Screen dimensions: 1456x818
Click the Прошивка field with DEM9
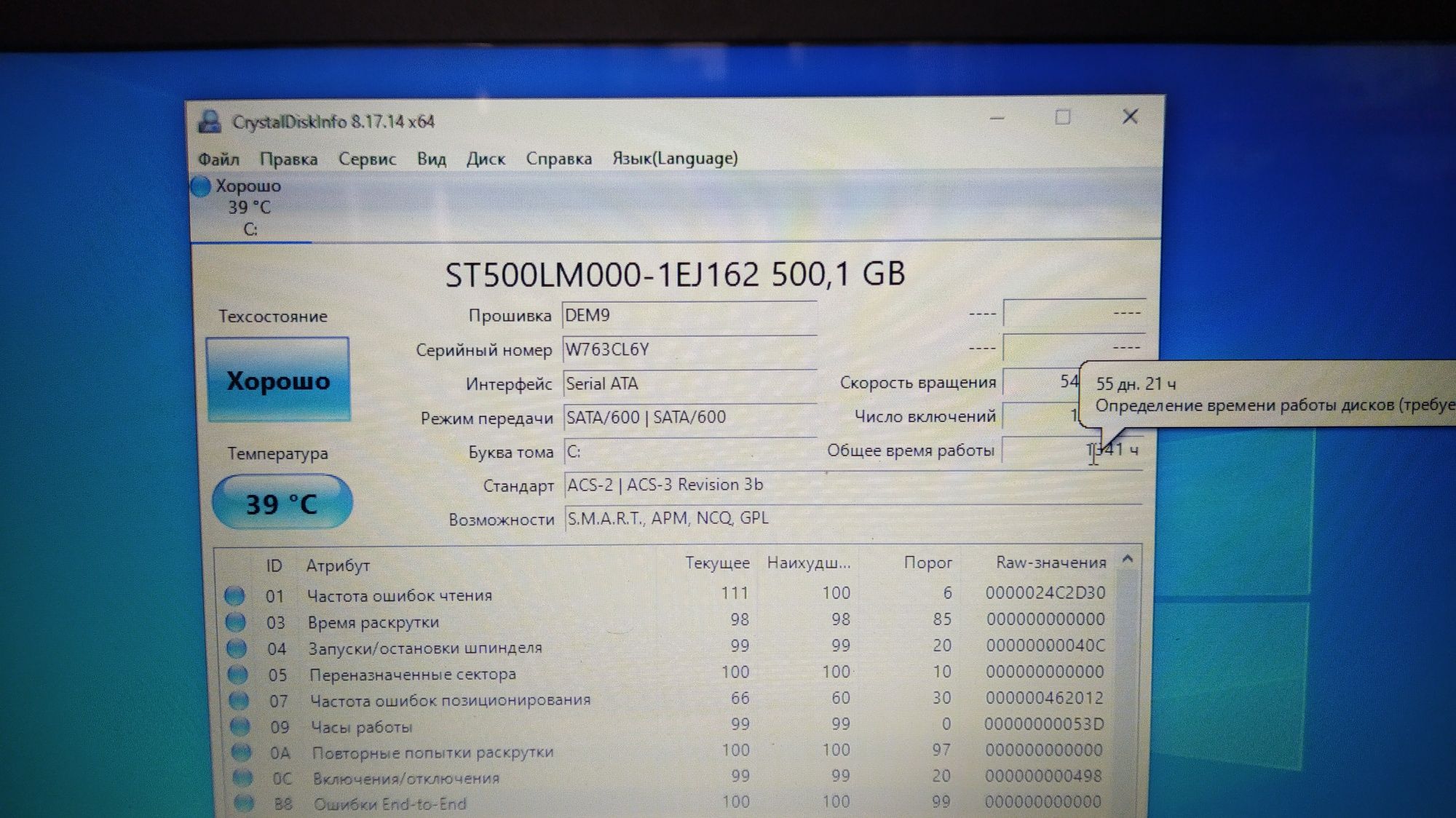point(689,315)
